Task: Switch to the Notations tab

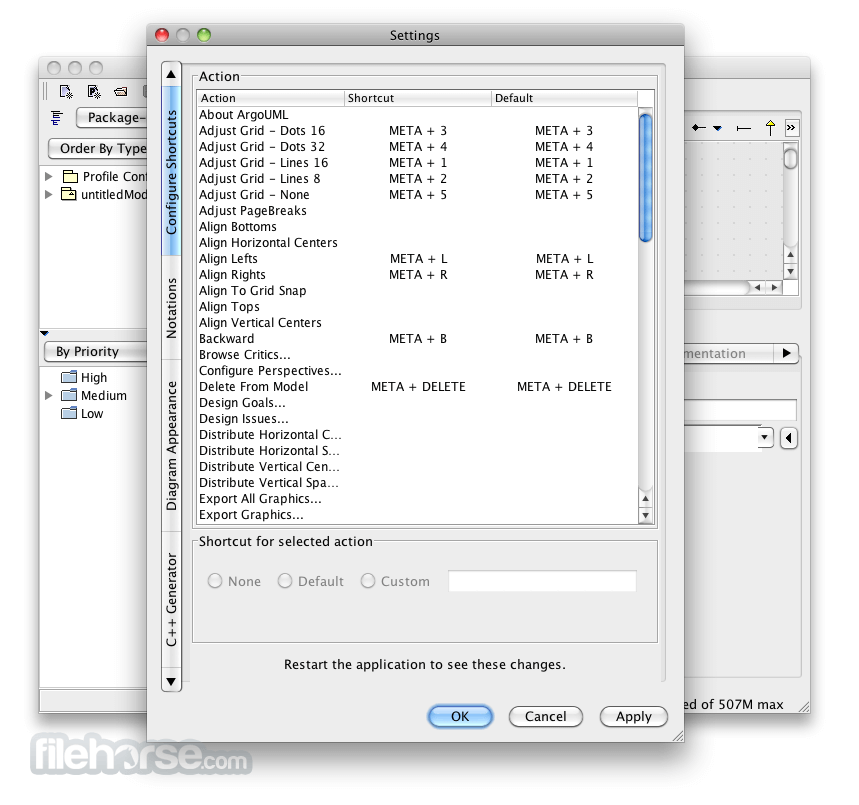Action: coord(171,305)
